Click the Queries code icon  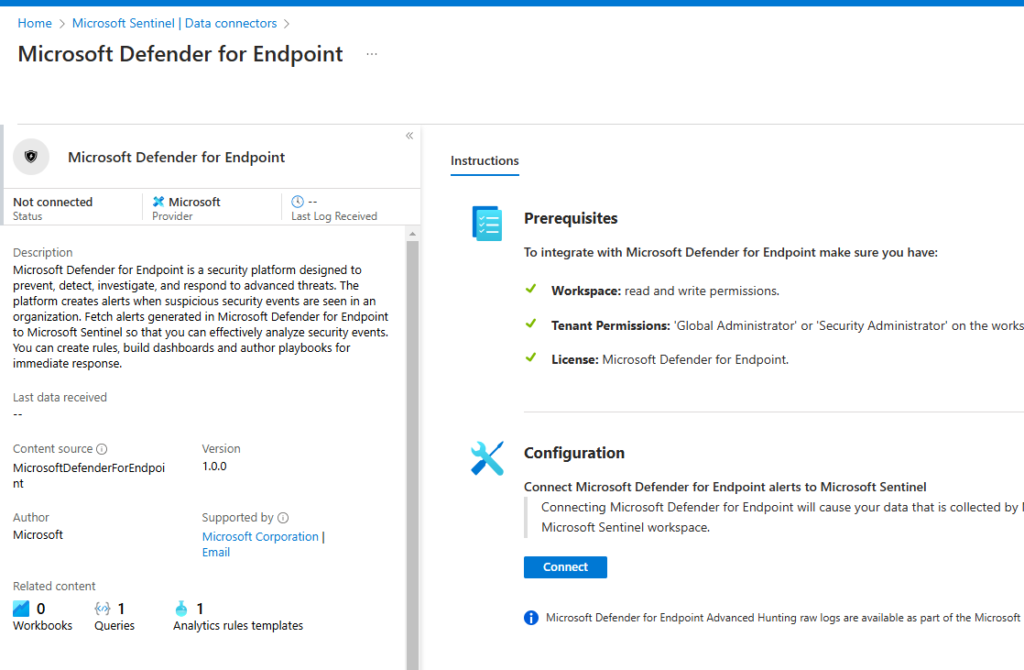pos(103,609)
